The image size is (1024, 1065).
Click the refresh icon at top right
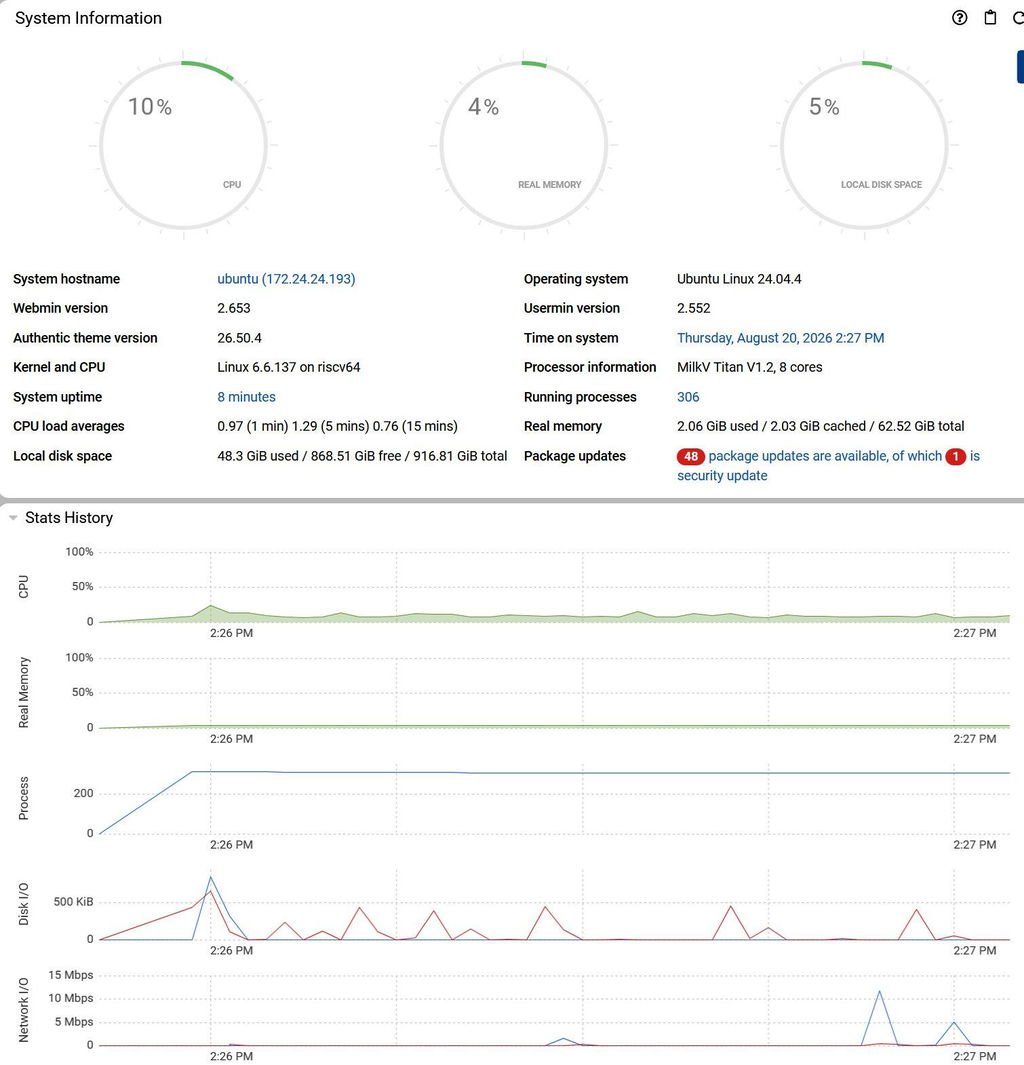[x=1019, y=18]
